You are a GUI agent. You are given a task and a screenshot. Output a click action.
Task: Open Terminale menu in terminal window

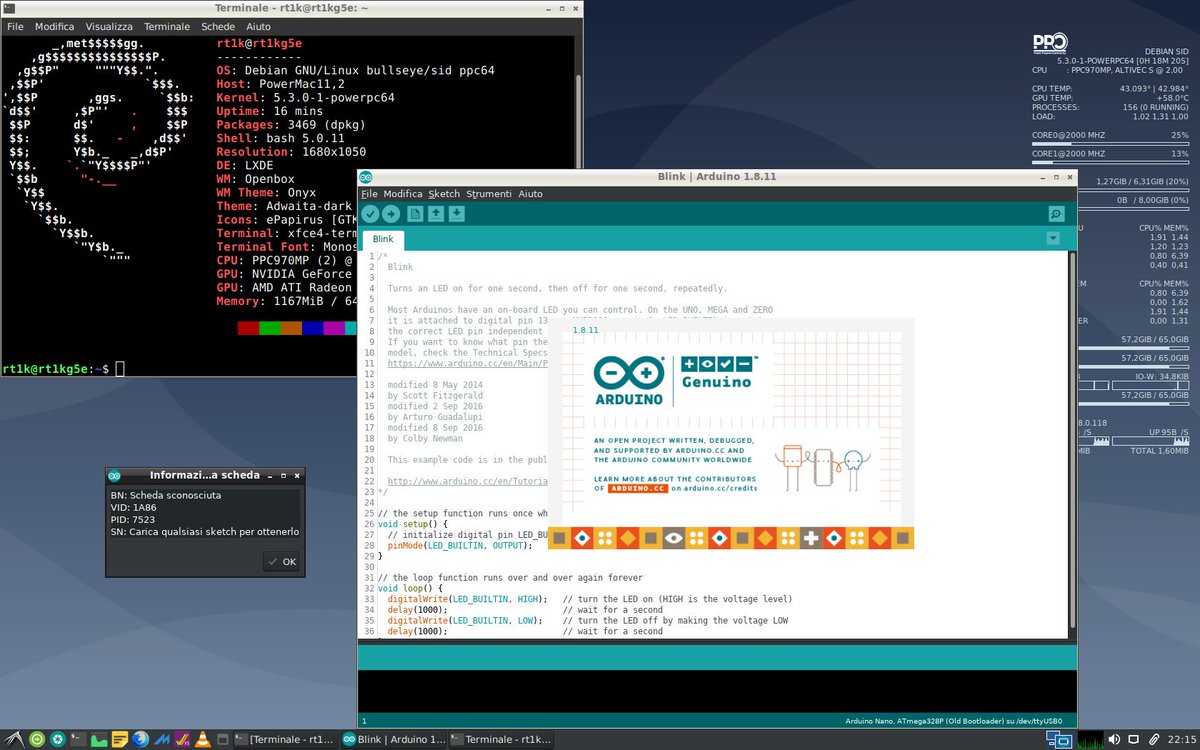tap(167, 26)
